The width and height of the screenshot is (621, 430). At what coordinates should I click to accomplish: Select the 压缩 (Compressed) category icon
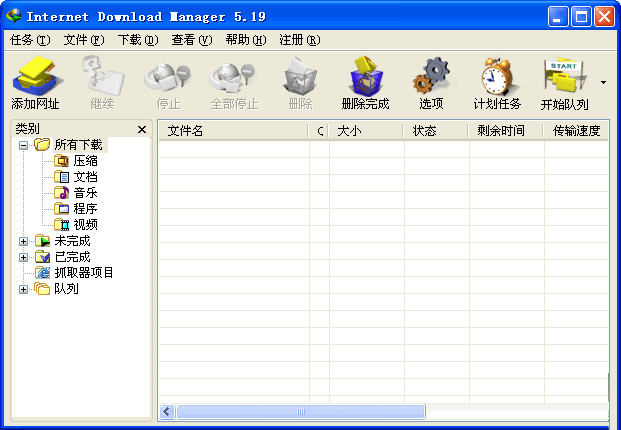pos(62,161)
